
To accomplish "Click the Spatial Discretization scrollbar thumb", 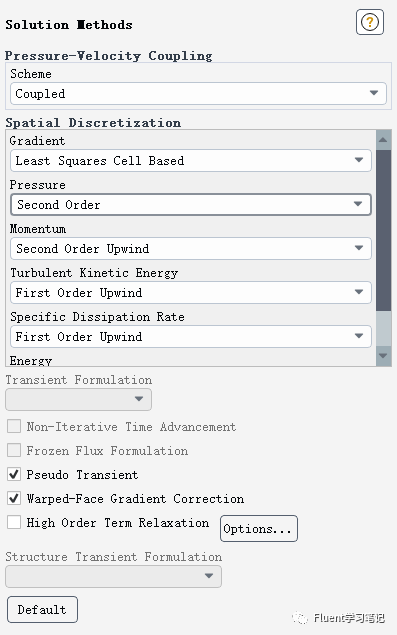I will tap(383, 230).
